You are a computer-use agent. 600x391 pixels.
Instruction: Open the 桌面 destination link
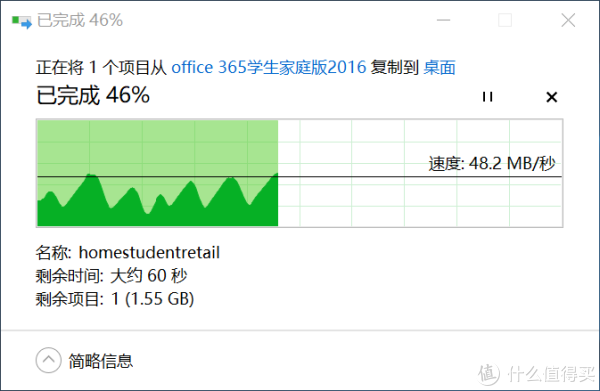439,67
